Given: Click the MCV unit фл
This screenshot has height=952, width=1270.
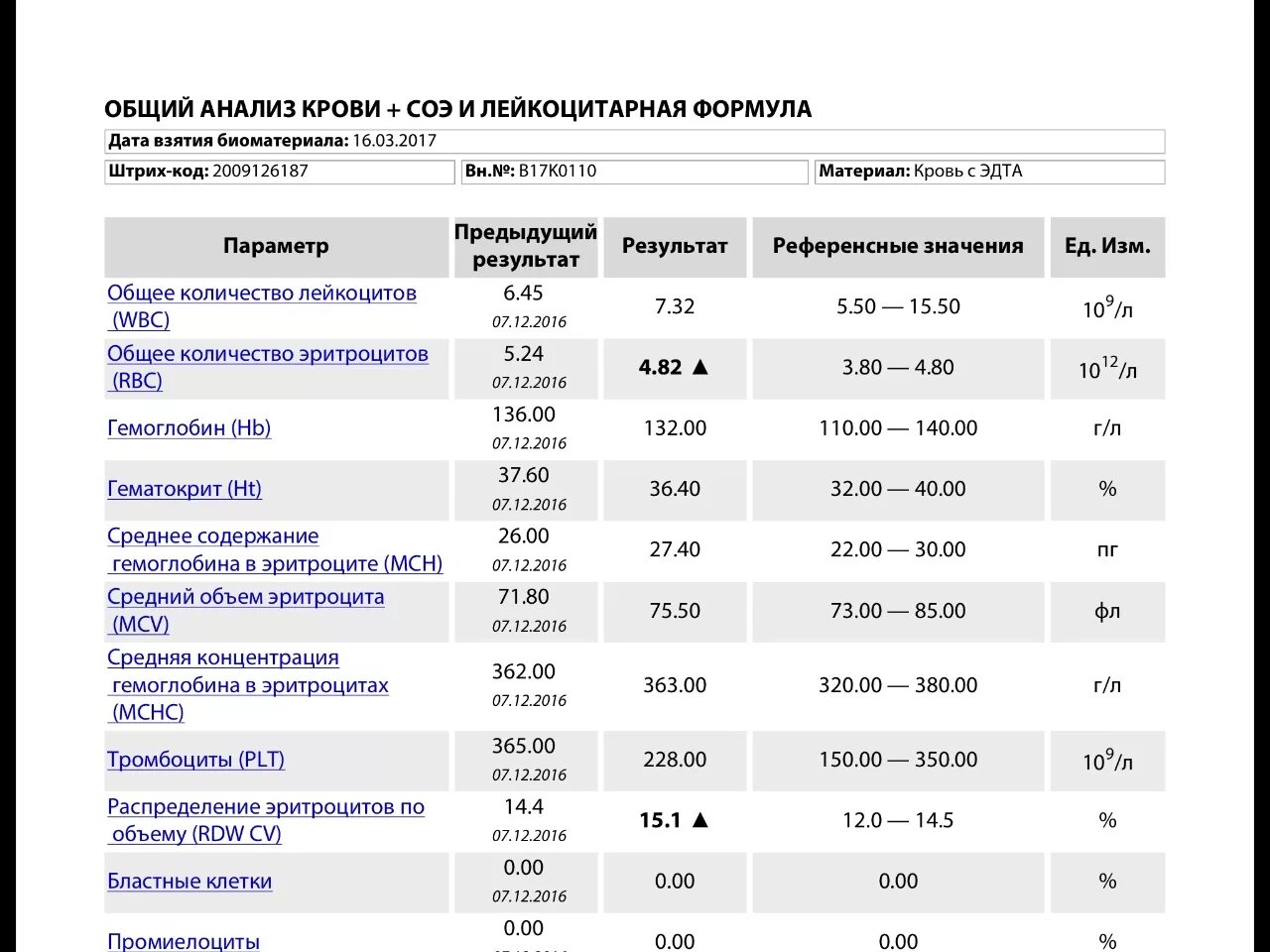Looking at the screenshot, I should pyautogui.click(x=1107, y=611).
